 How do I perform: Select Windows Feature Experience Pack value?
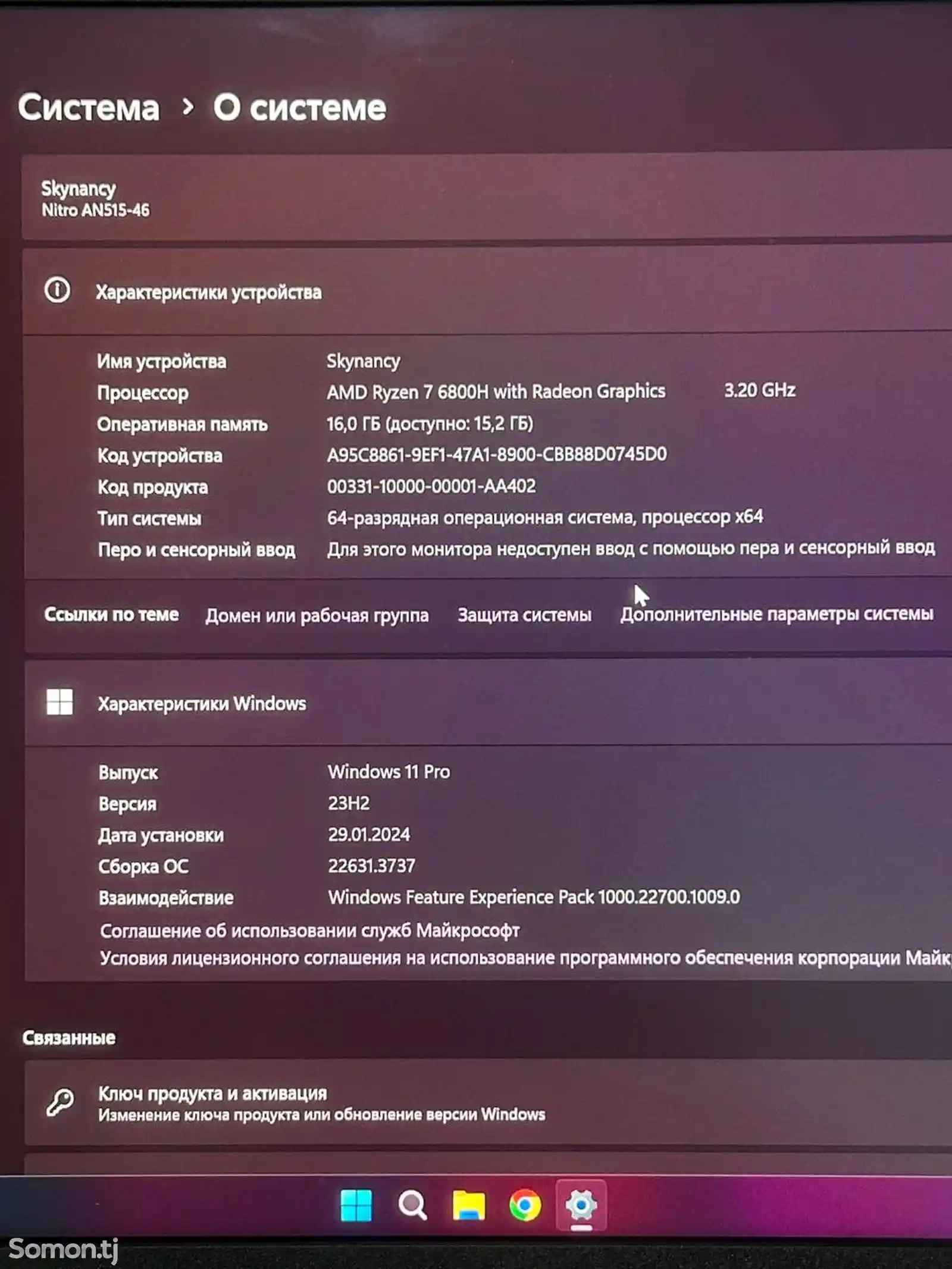534,897
